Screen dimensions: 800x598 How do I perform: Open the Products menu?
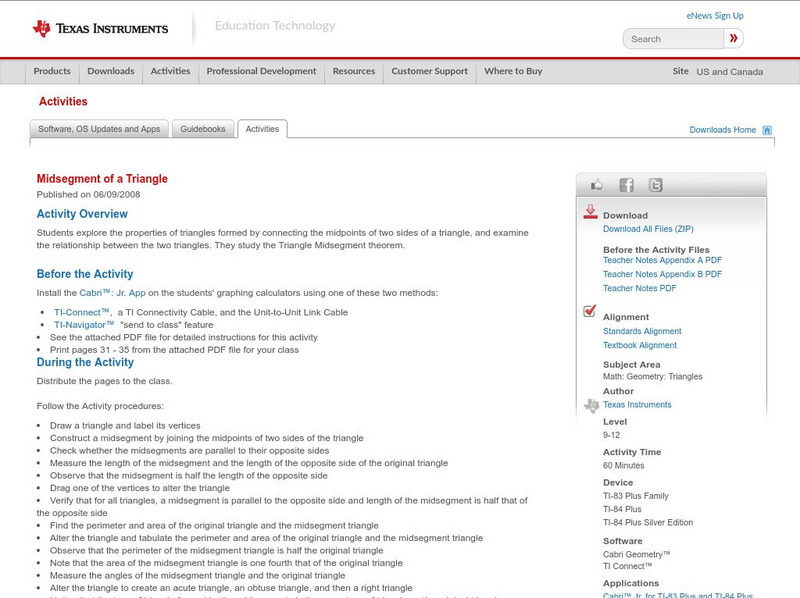(52, 71)
